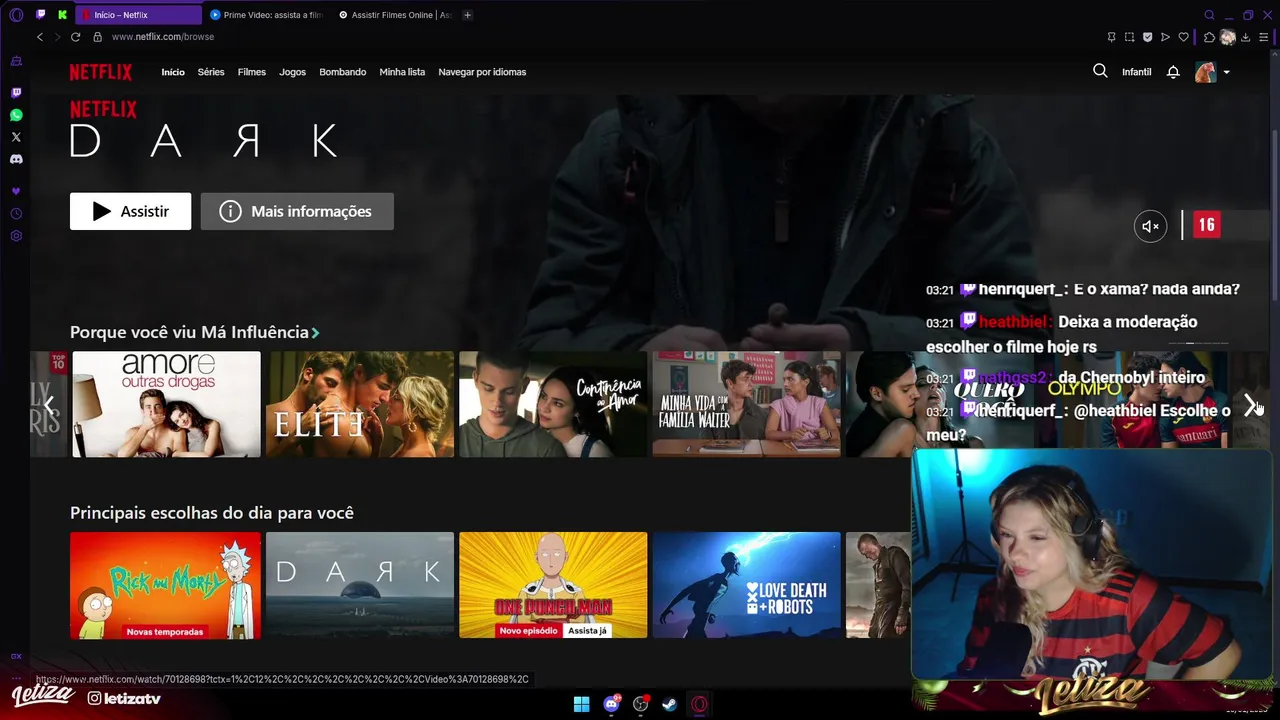This screenshot has height=720, width=1280.
Task: Open Dark thumbnail in daily picks
Action: pos(360,585)
